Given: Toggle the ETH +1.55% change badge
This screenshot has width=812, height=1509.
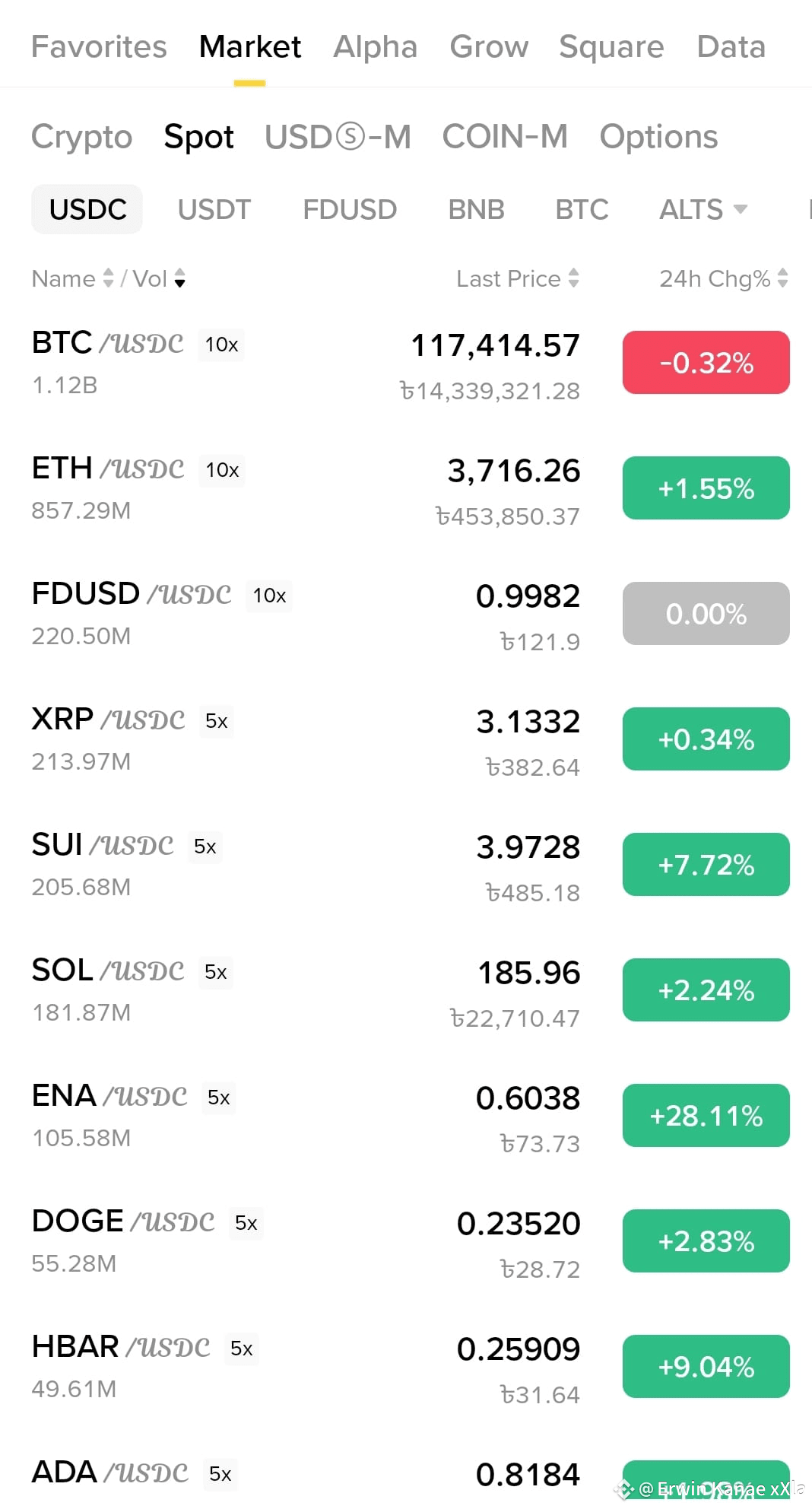Looking at the screenshot, I should tap(706, 488).
